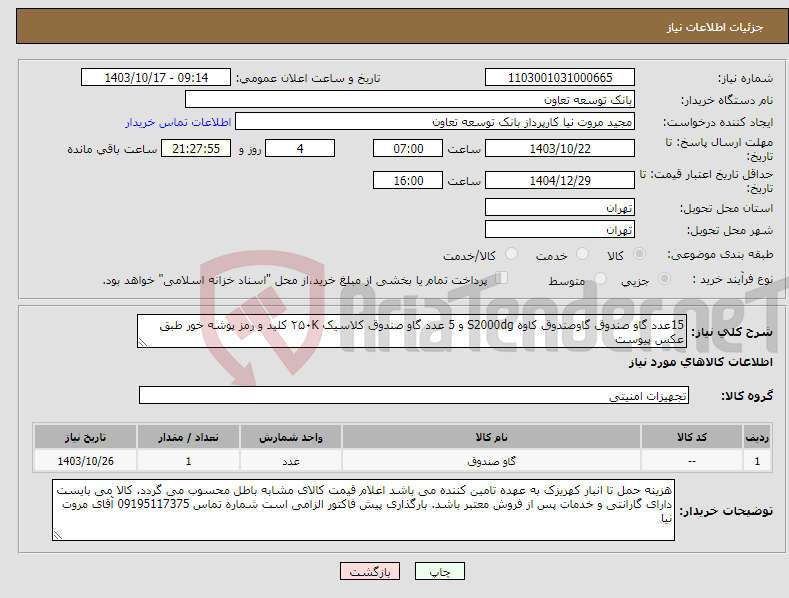Click the quantity cell showing 1
This screenshot has height=598, width=789.
pyautogui.click(x=188, y=461)
